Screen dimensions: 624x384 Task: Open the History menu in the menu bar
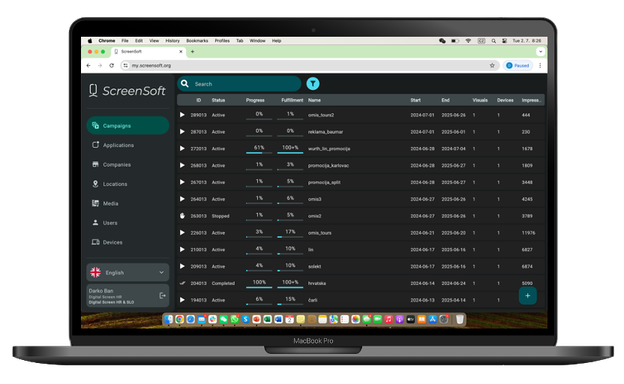pos(172,41)
